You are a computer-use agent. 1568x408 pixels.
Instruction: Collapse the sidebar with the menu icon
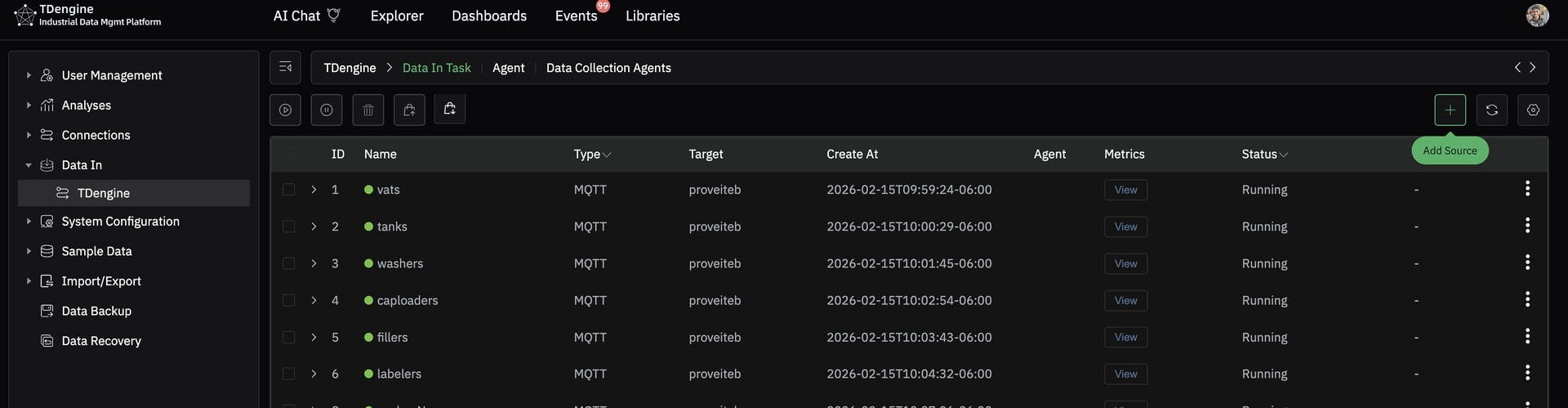tap(285, 67)
